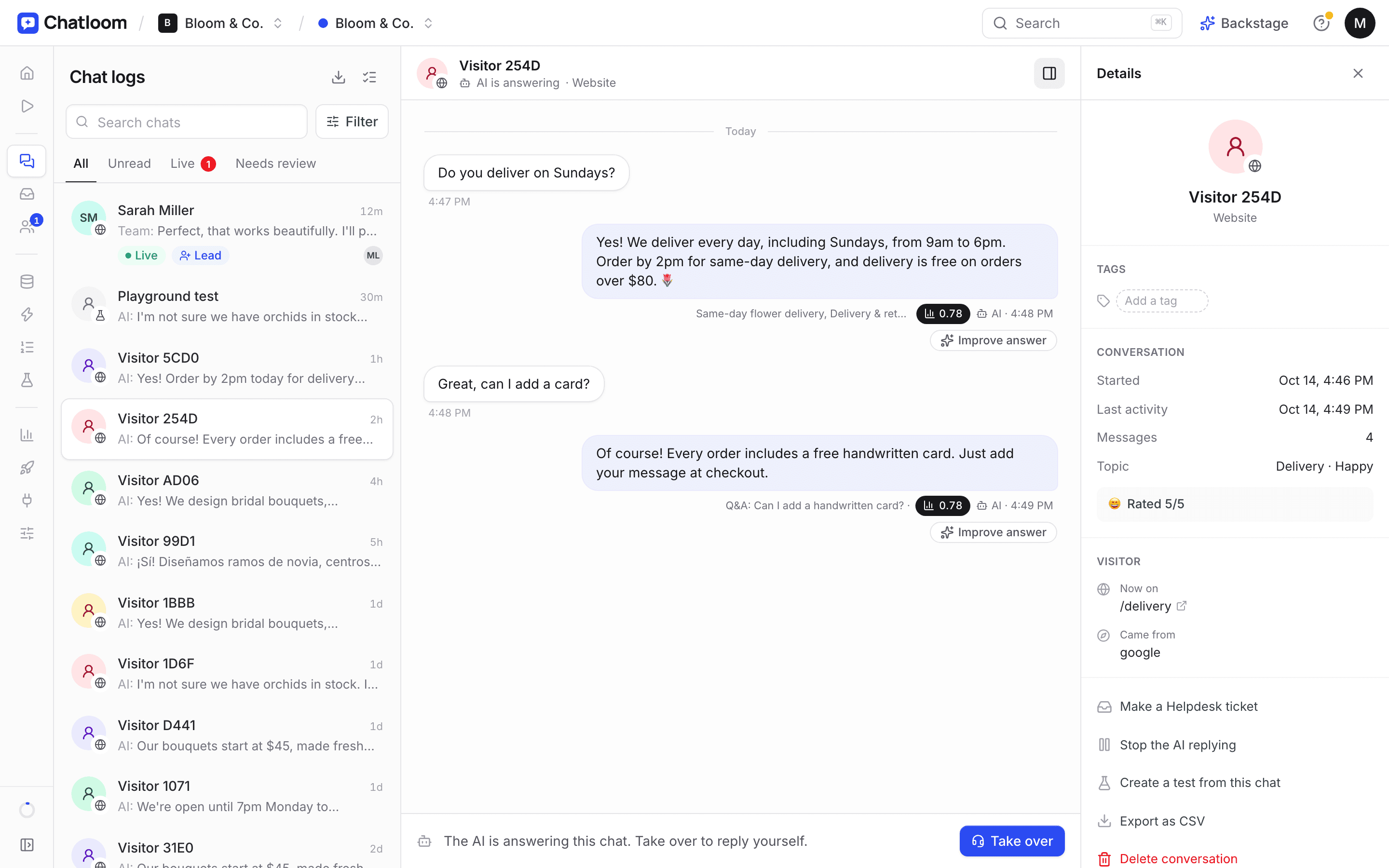Open the /delivery page link
Image resolution: width=1389 pixels, height=868 pixels.
click(1153, 606)
